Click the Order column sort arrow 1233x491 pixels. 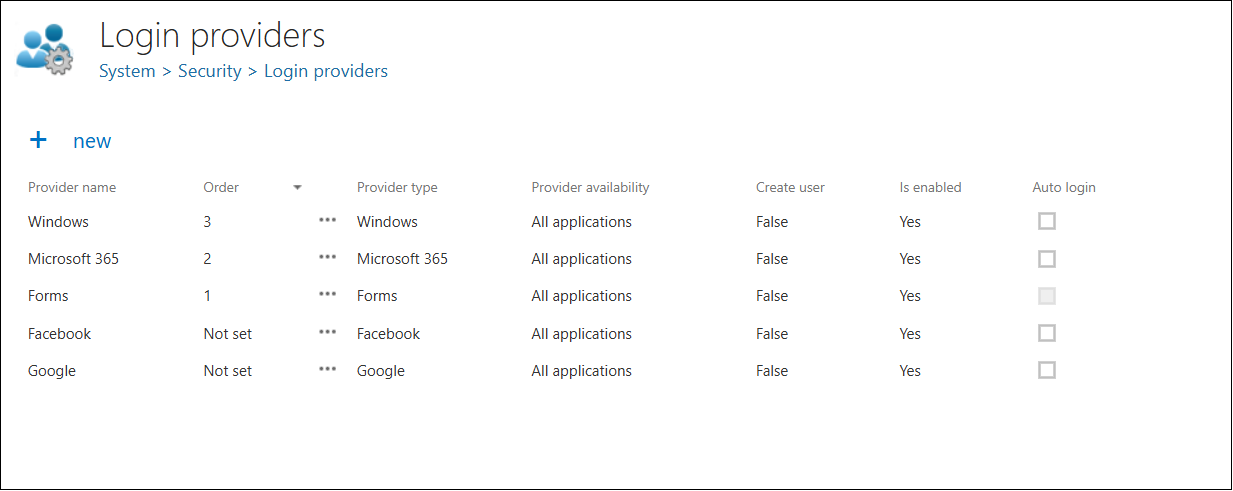tap(297, 187)
